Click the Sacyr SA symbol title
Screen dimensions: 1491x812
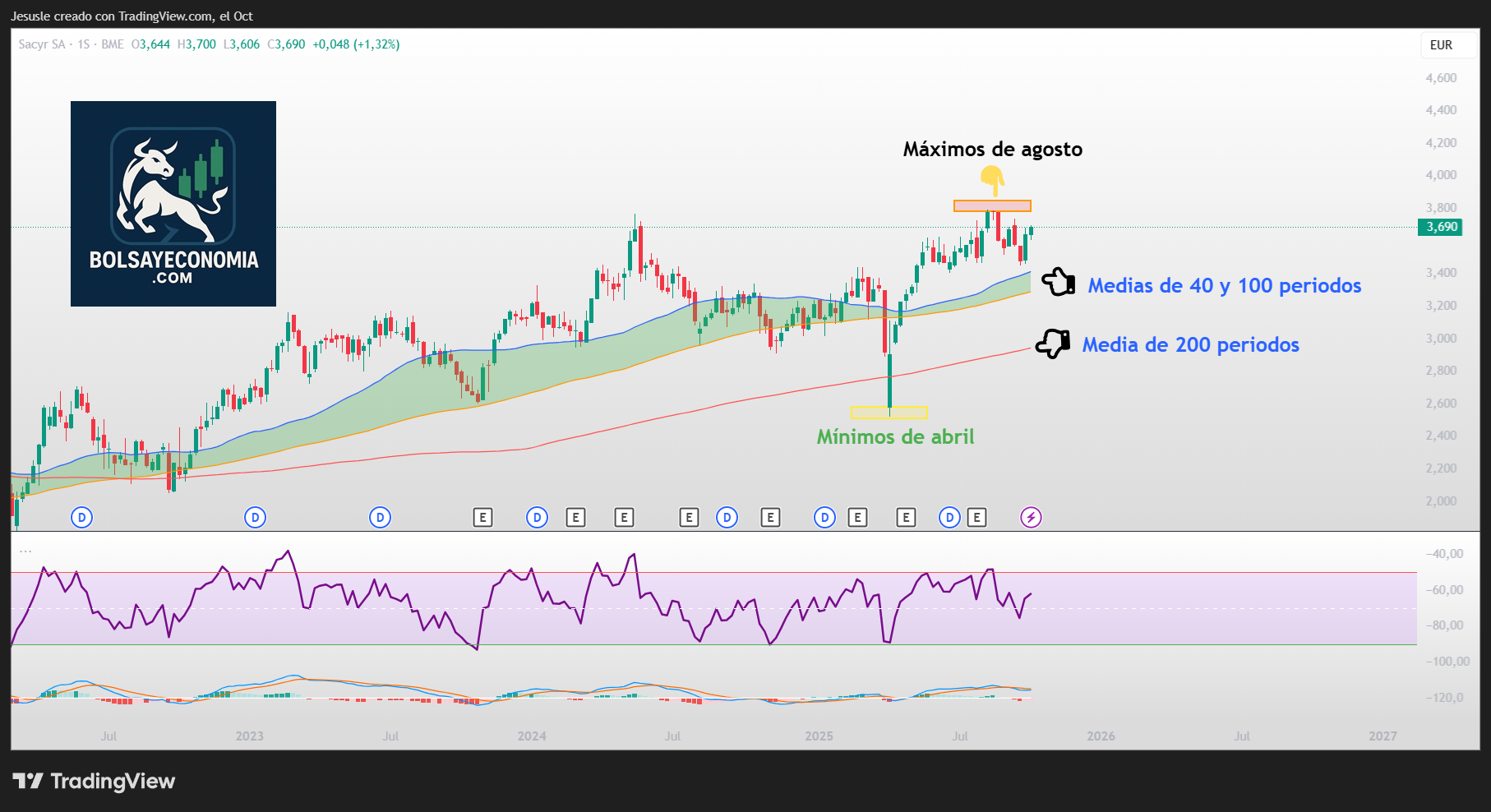pyautogui.click(x=42, y=44)
